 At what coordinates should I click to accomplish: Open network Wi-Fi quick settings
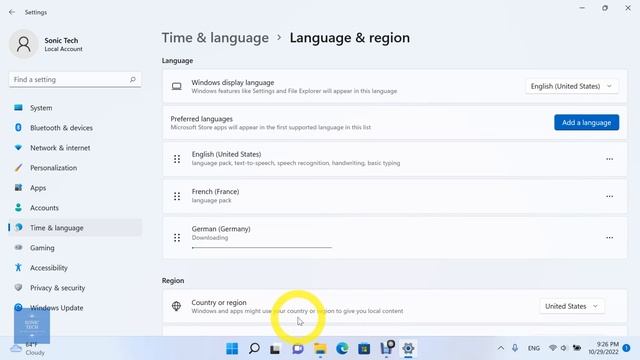coord(553,348)
